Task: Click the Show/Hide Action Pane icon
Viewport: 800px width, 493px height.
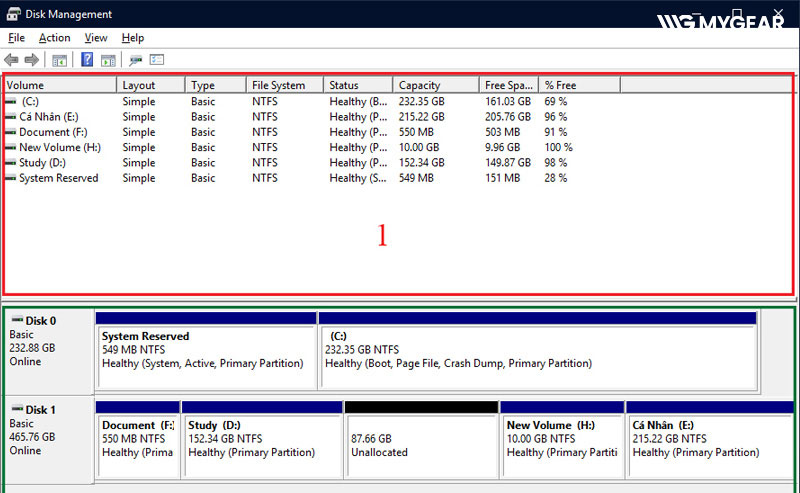Action: click(108, 60)
